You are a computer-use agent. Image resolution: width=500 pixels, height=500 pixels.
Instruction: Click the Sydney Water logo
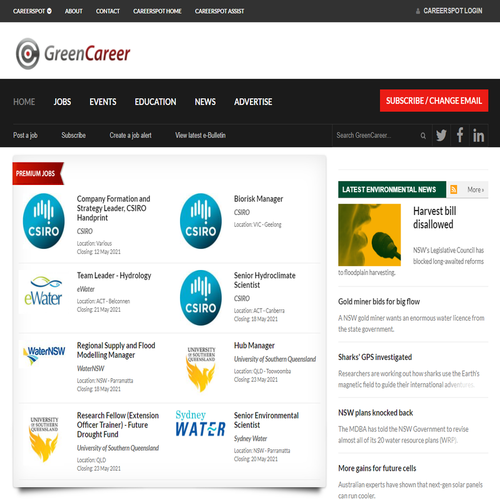coord(200,423)
